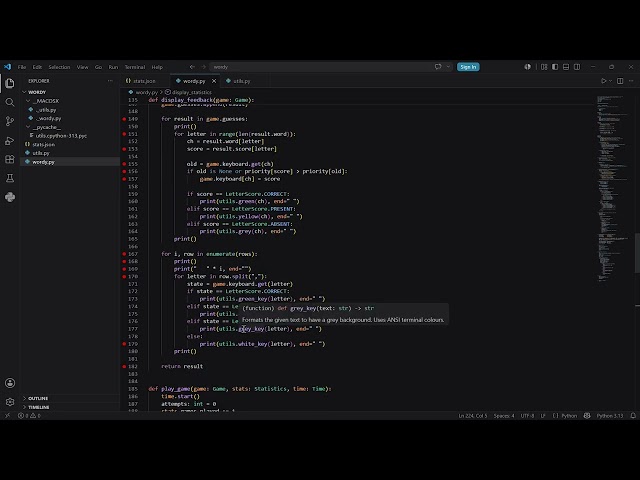
Task: Open the Extensions view
Action: click(x=10, y=159)
